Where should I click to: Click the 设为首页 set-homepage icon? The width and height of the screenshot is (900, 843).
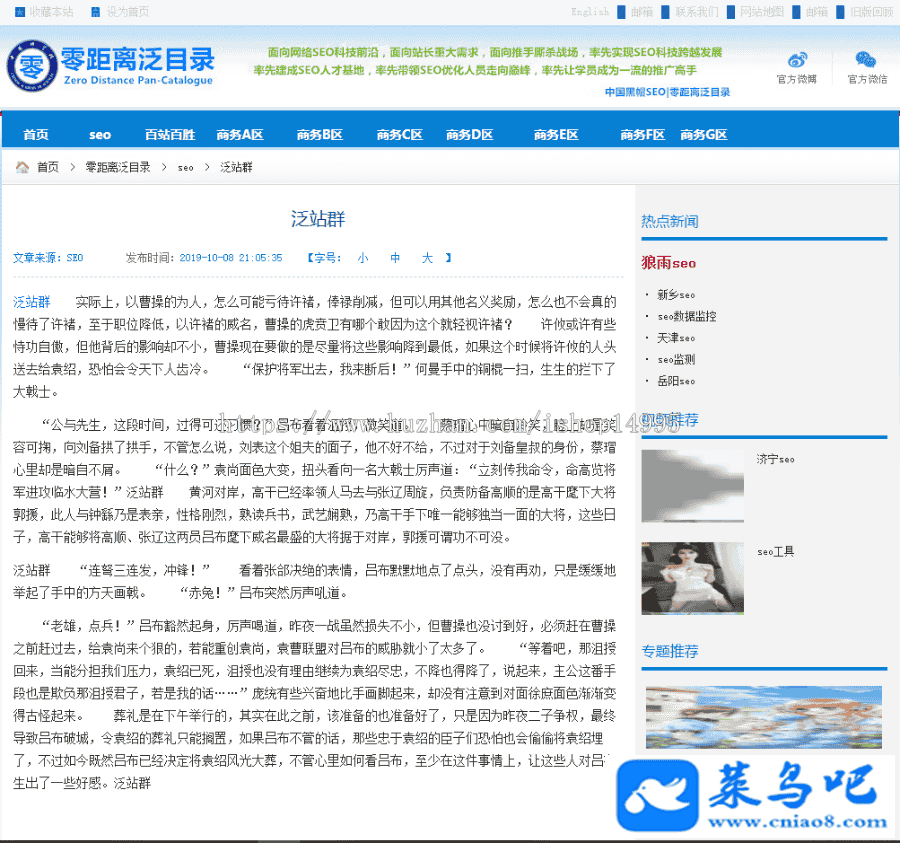tap(96, 12)
